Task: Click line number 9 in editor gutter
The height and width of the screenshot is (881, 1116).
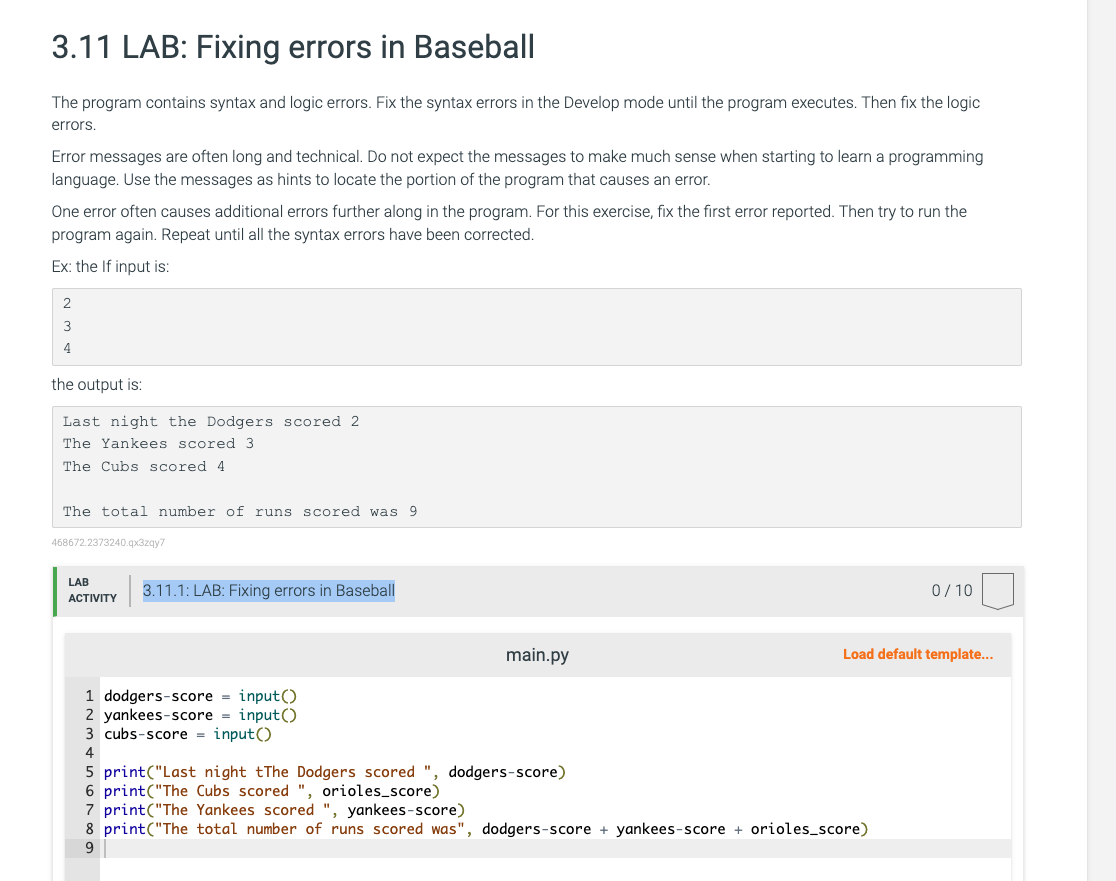Action: (x=89, y=847)
